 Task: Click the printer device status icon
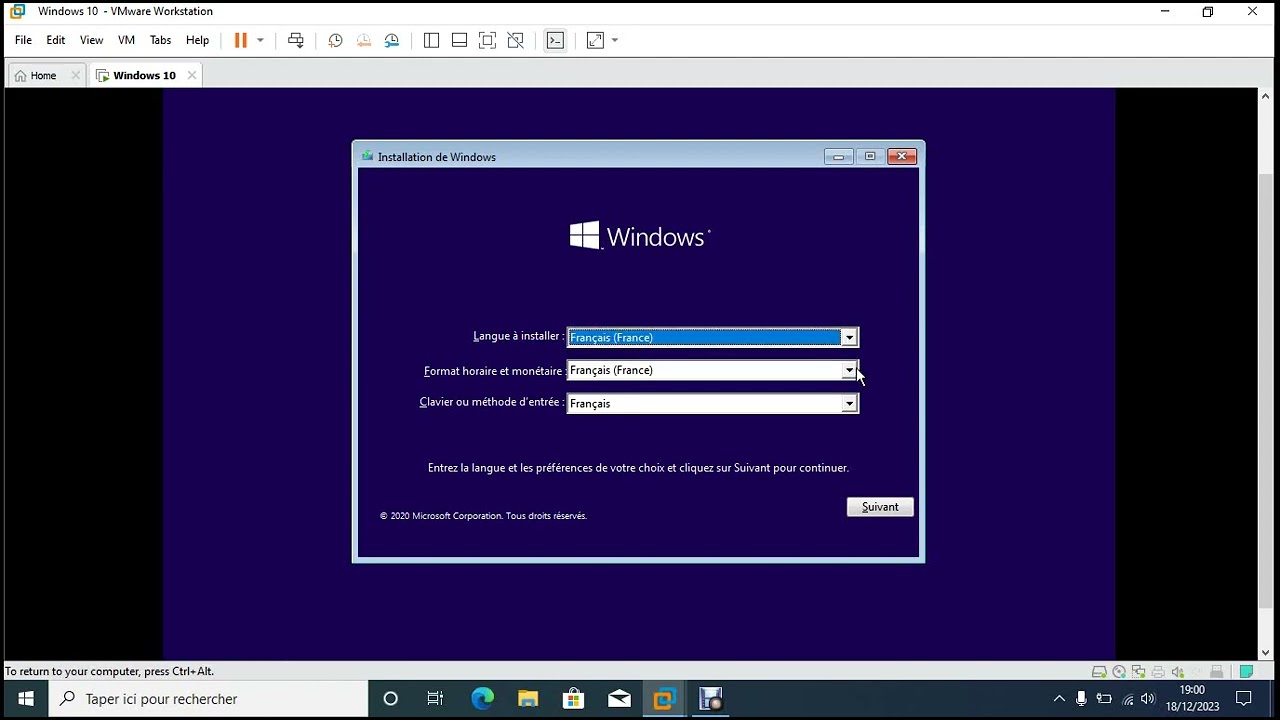tap(1158, 672)
